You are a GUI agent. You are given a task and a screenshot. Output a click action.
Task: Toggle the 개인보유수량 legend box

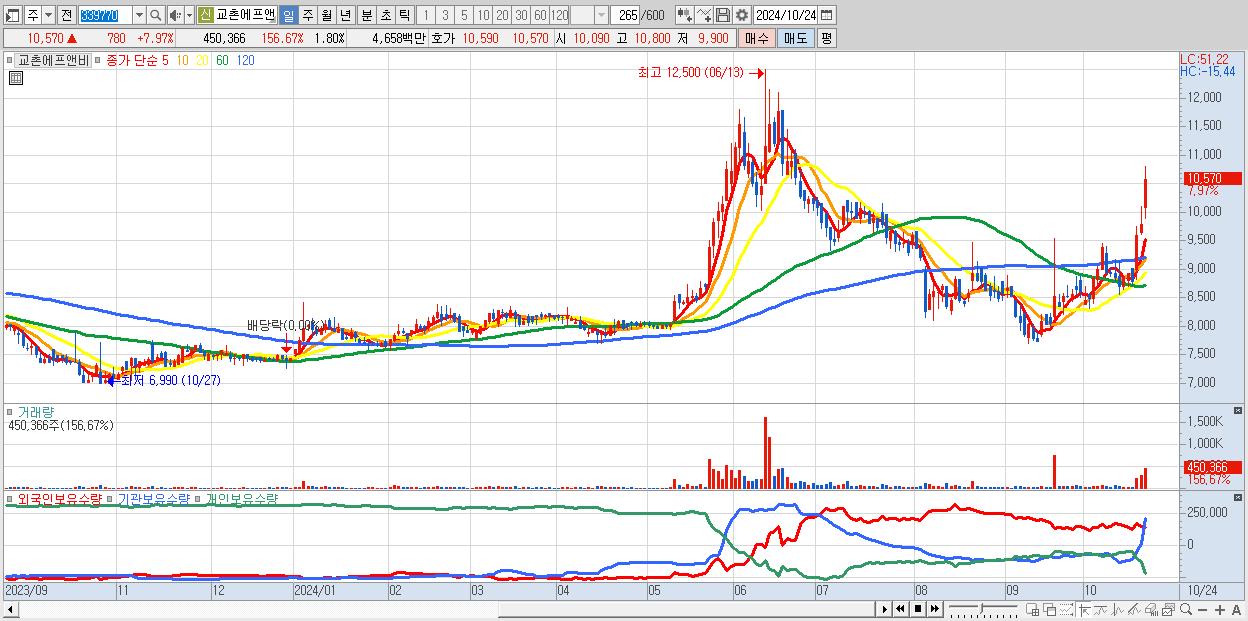tap(198, 498)
